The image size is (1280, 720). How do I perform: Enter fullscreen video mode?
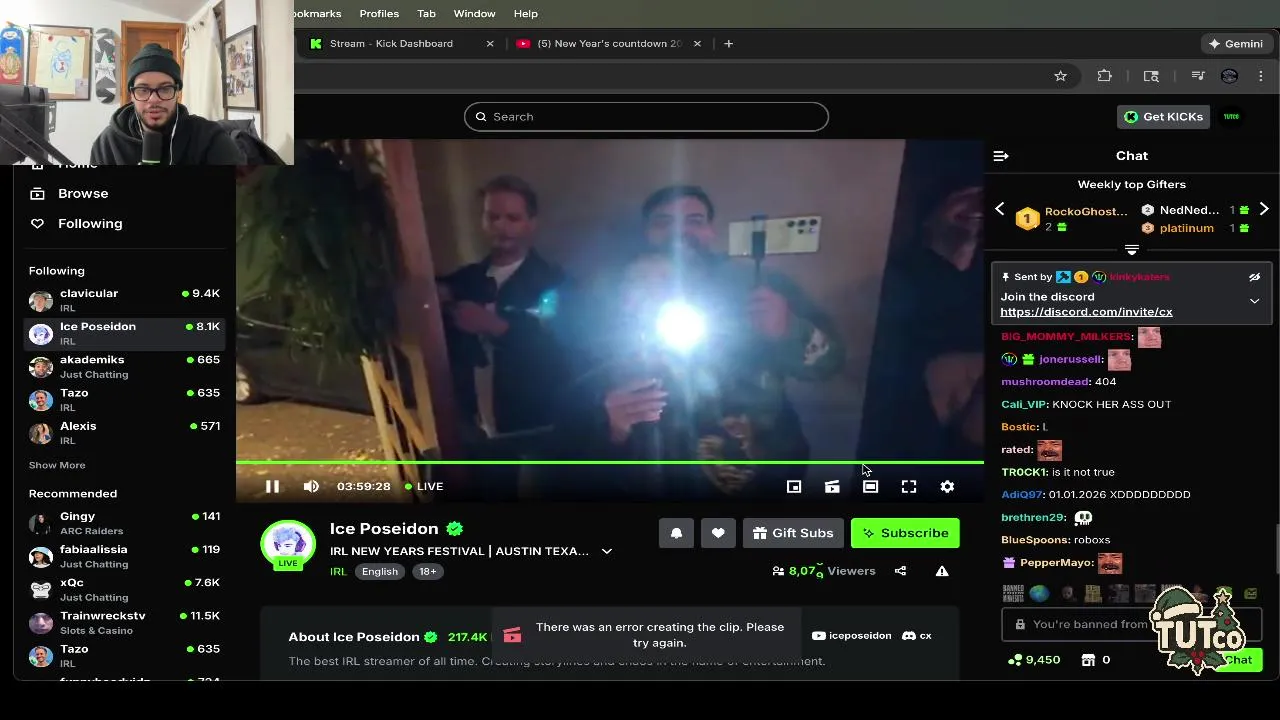pyautogui.click(x=909, y=487)
